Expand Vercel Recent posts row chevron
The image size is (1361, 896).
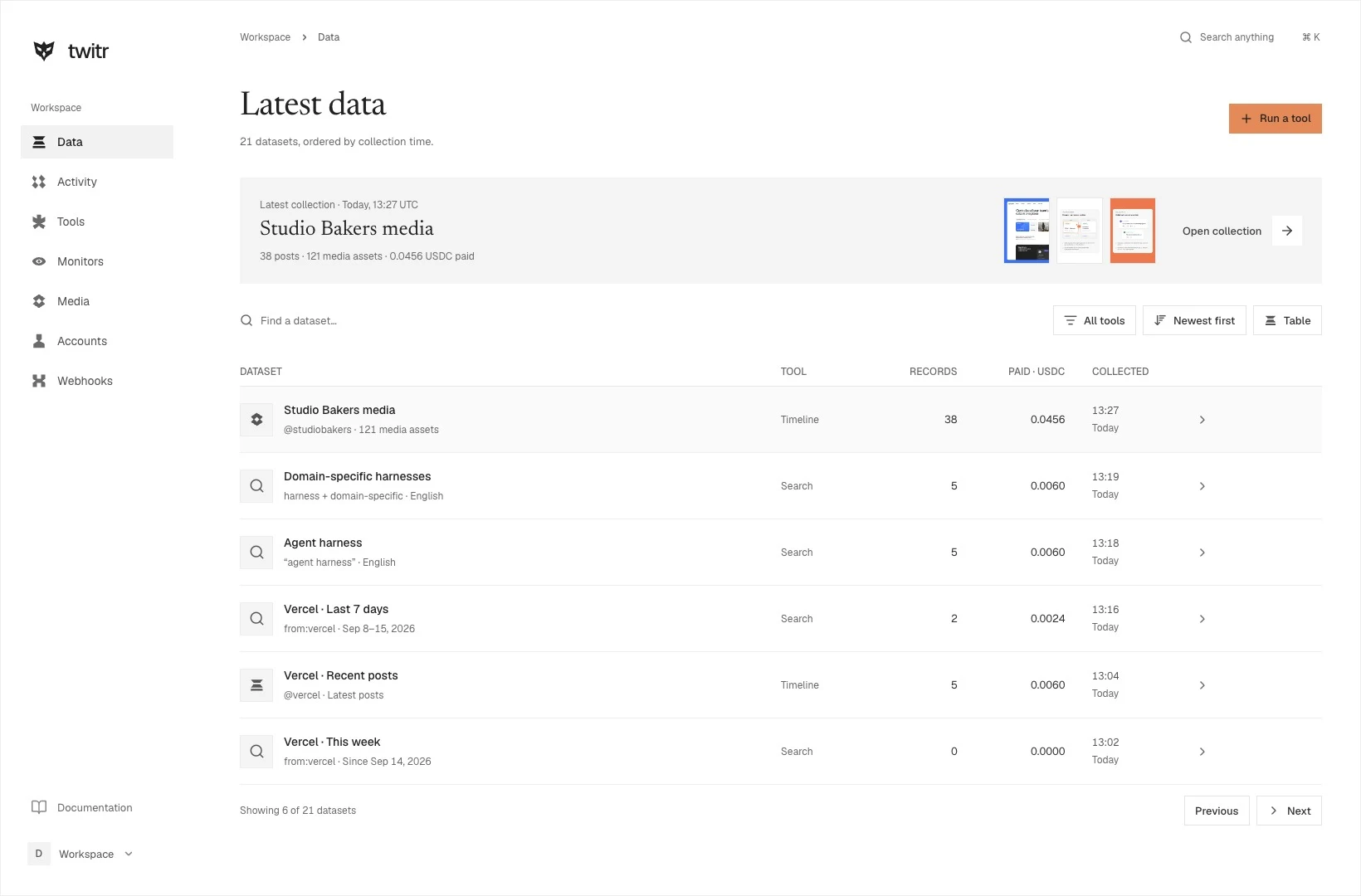pyautogui.click(x=1202, y=685)
